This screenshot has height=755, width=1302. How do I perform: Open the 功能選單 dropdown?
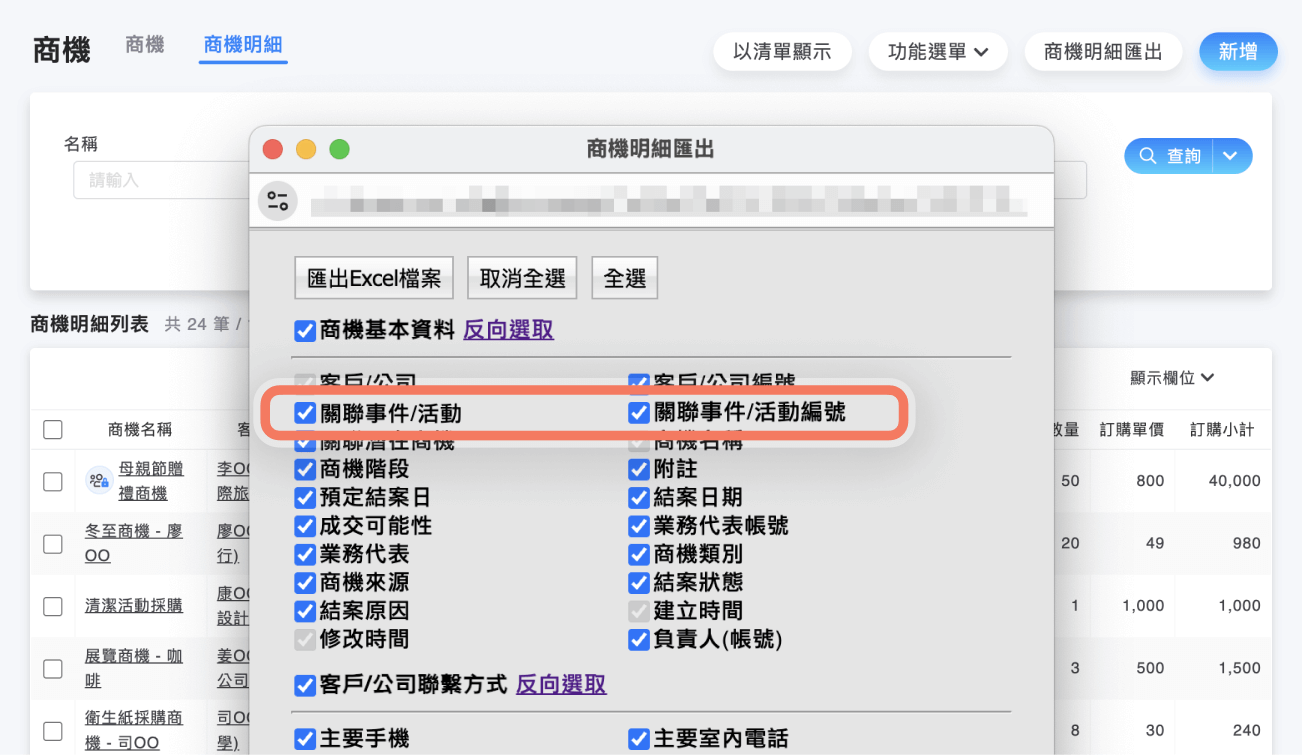pyautogui.click(x=938, y=52)
